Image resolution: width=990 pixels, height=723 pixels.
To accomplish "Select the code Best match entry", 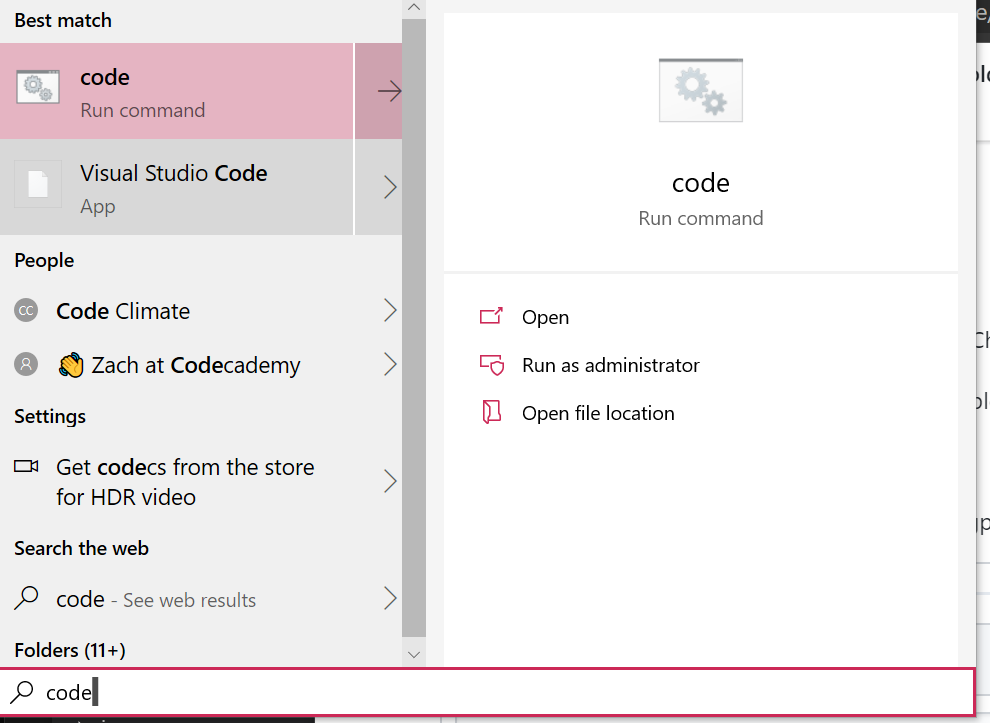I will point(176,90).
